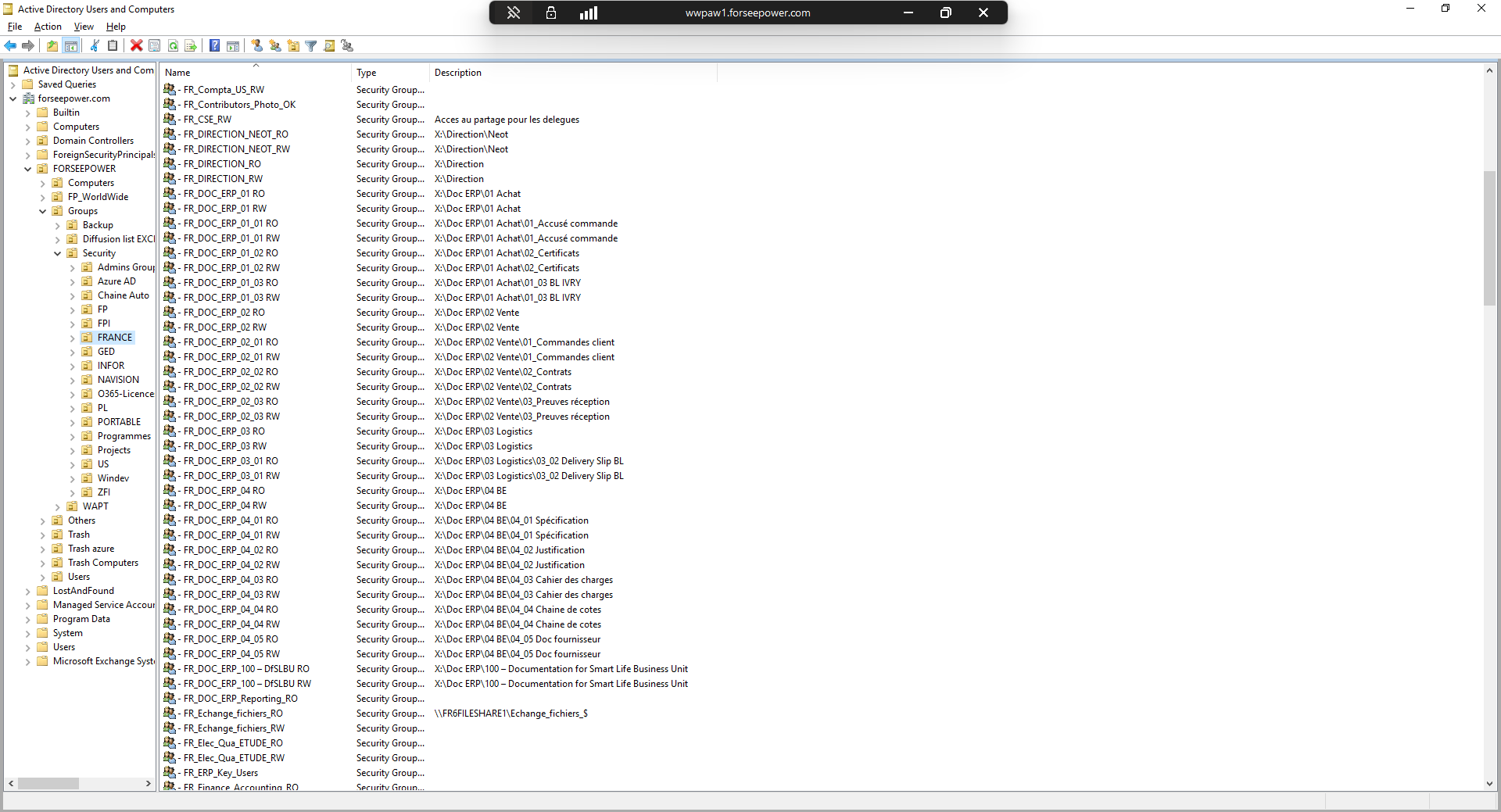1501x812 pixels.
Task: Expand the FP_WorldWide container
Action: 41,196
